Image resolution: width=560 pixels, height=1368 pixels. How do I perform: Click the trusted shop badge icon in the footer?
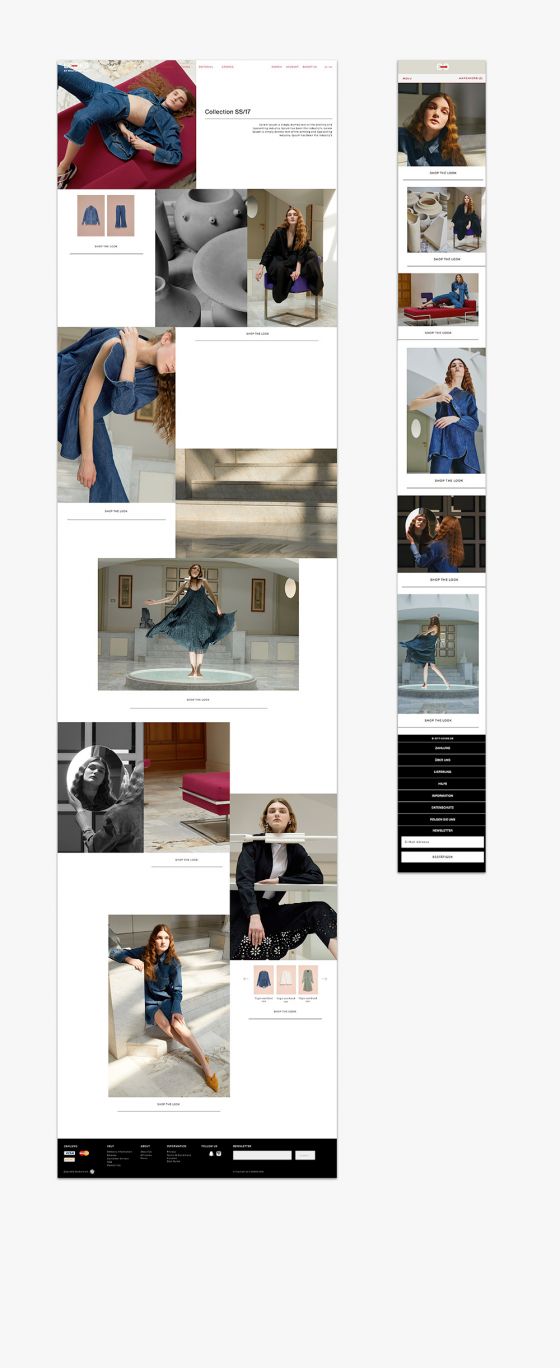click(94, 1171)
